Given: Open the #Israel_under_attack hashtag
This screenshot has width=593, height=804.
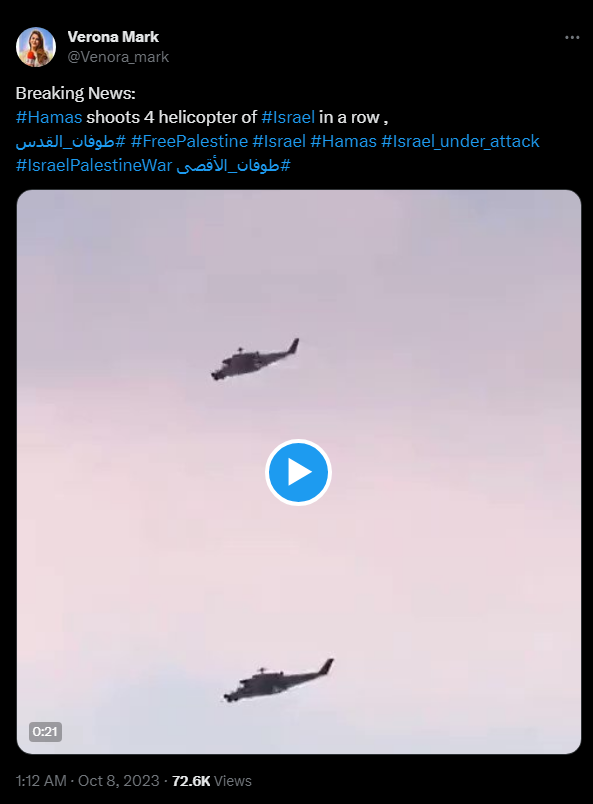Looking at the screenshot, I should click(x=460, y=141).
